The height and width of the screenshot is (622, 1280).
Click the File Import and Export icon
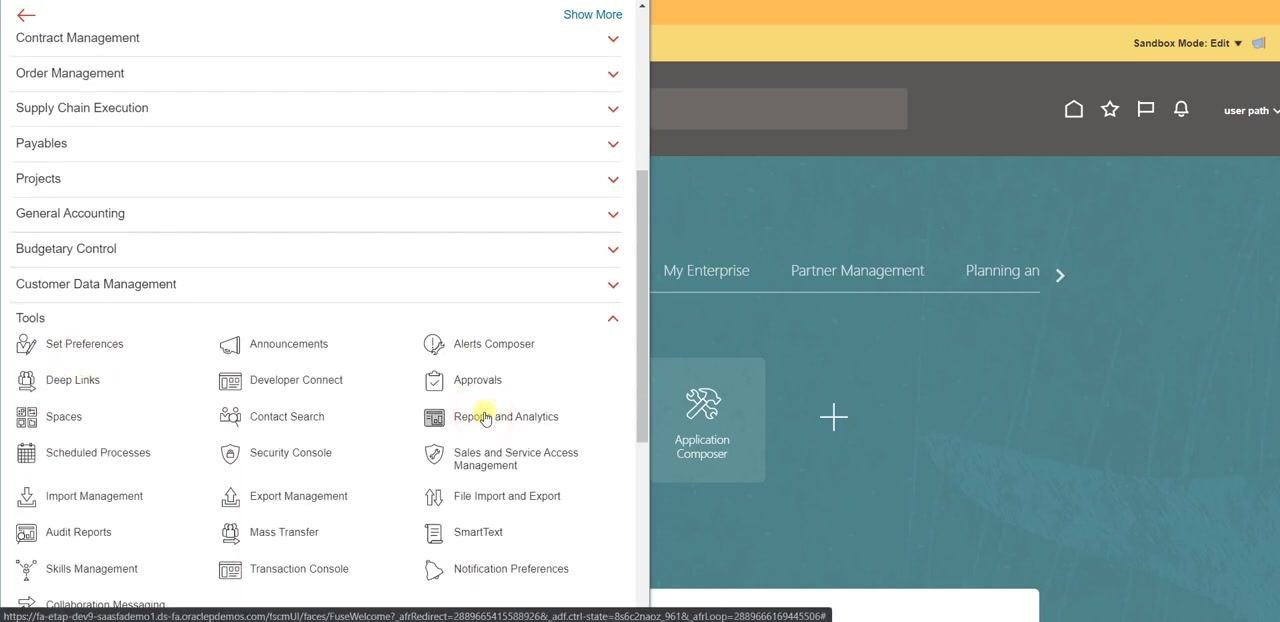click(x=434, y=496)
